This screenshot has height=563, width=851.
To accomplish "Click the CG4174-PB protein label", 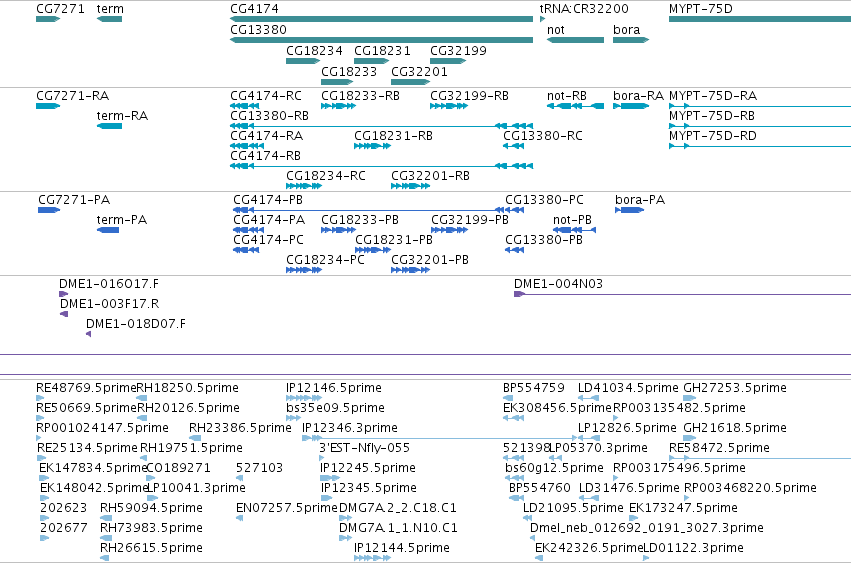I will 268,200.
